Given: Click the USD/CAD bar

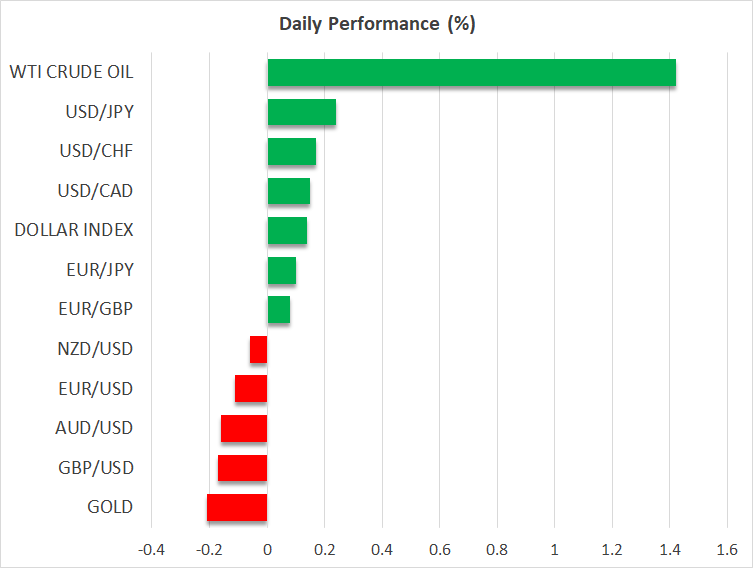Looking at the screenshot, I should coord(288,191).
